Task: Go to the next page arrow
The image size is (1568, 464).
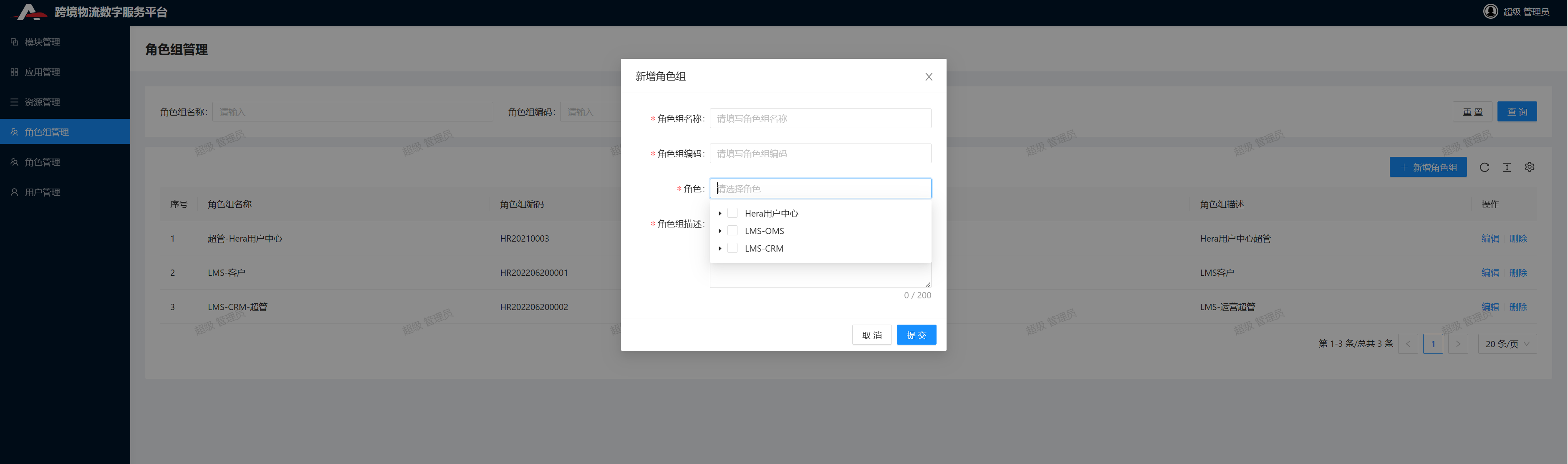Action: pos(1458,344)
